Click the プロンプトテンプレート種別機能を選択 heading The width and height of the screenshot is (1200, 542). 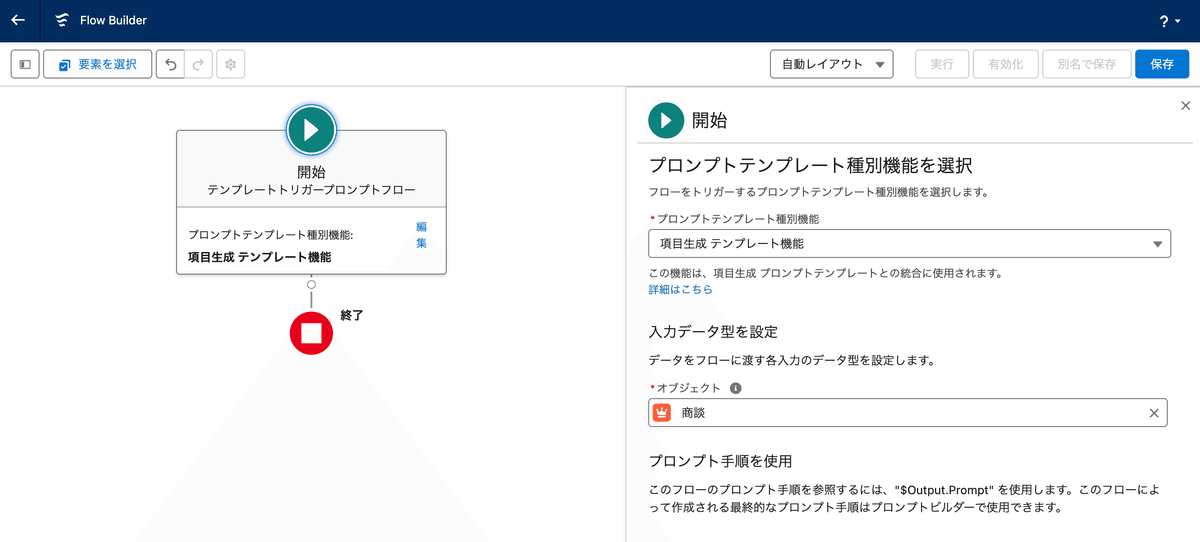pyautogui.click(x=811, y=165)
